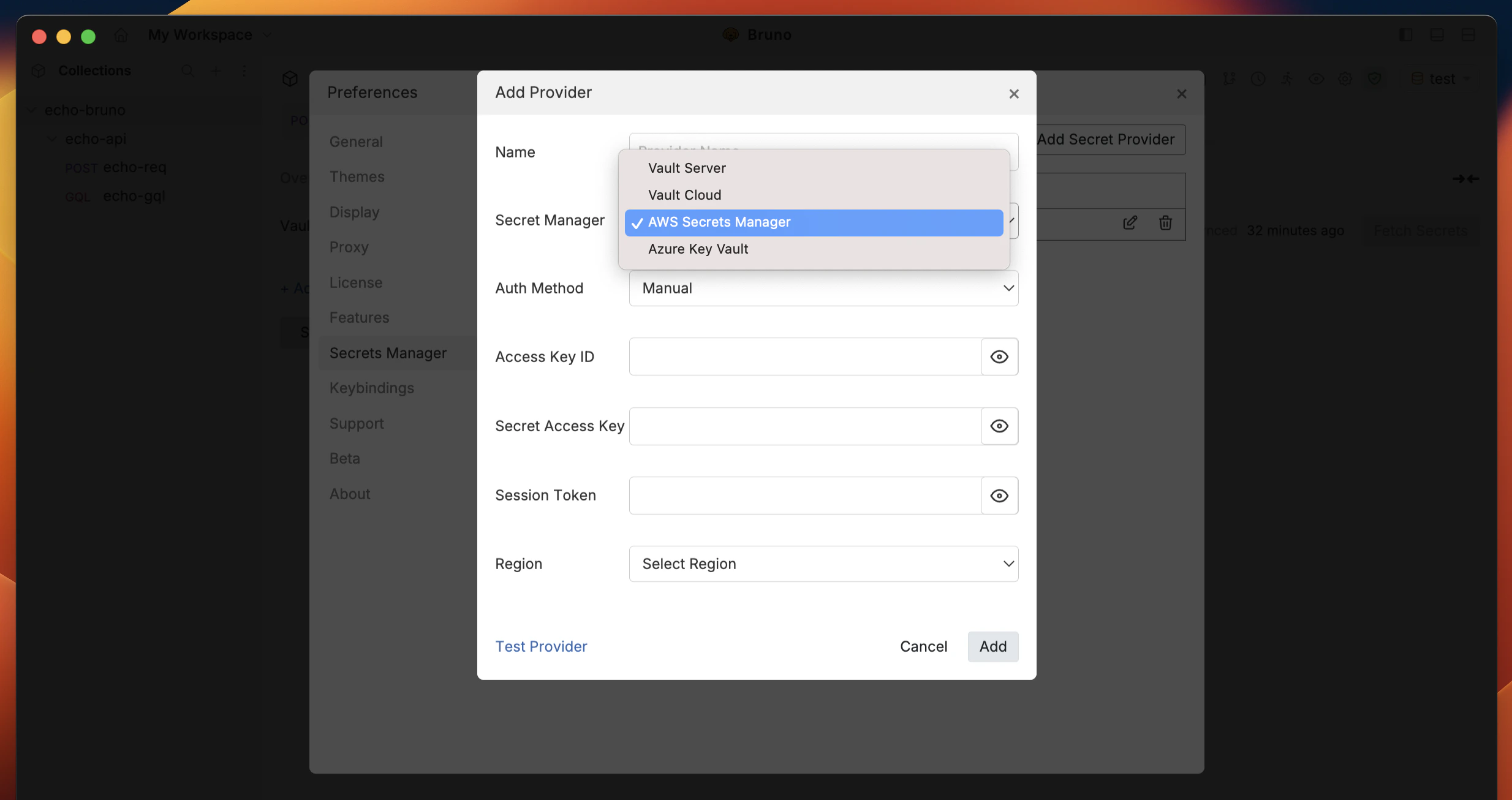Show the Secret Access Key value

pos(999,426)
